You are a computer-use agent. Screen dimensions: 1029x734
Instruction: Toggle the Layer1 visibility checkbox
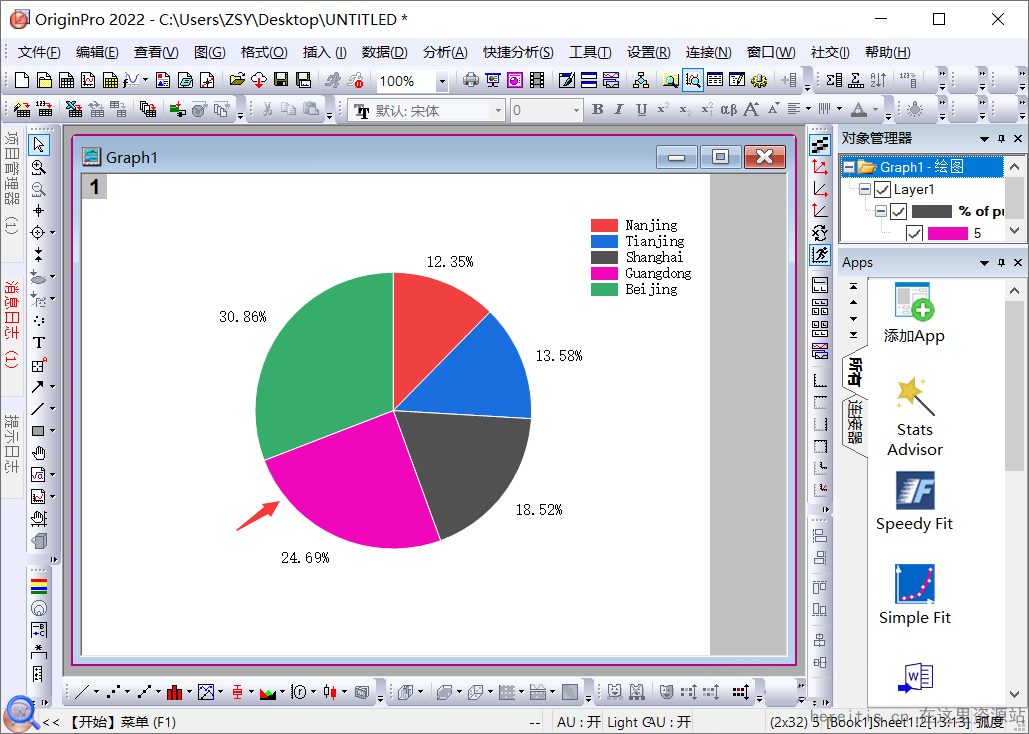click(x=882, y=190)
